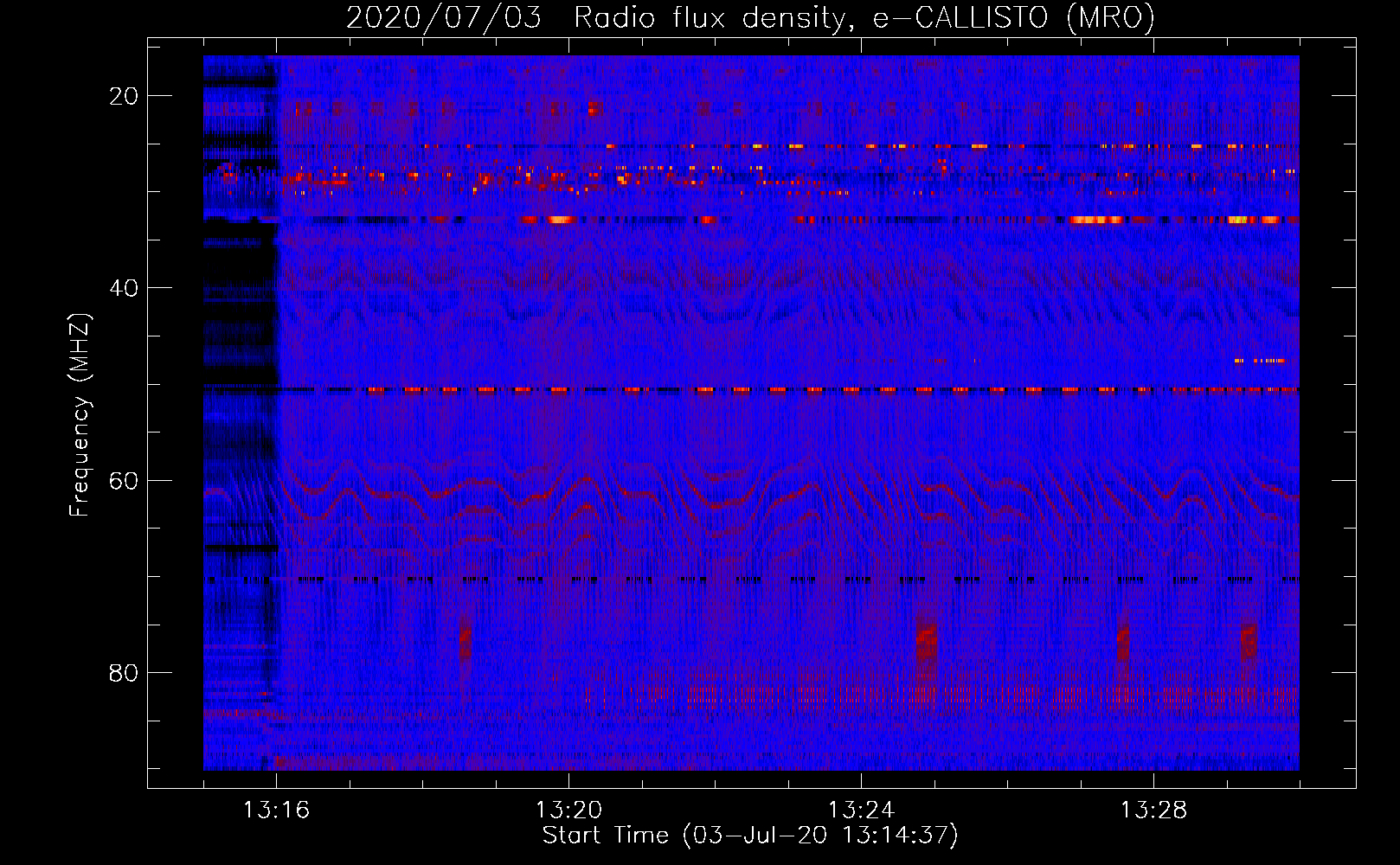Click the frequency tick label '40'

(x=124, y=288)
